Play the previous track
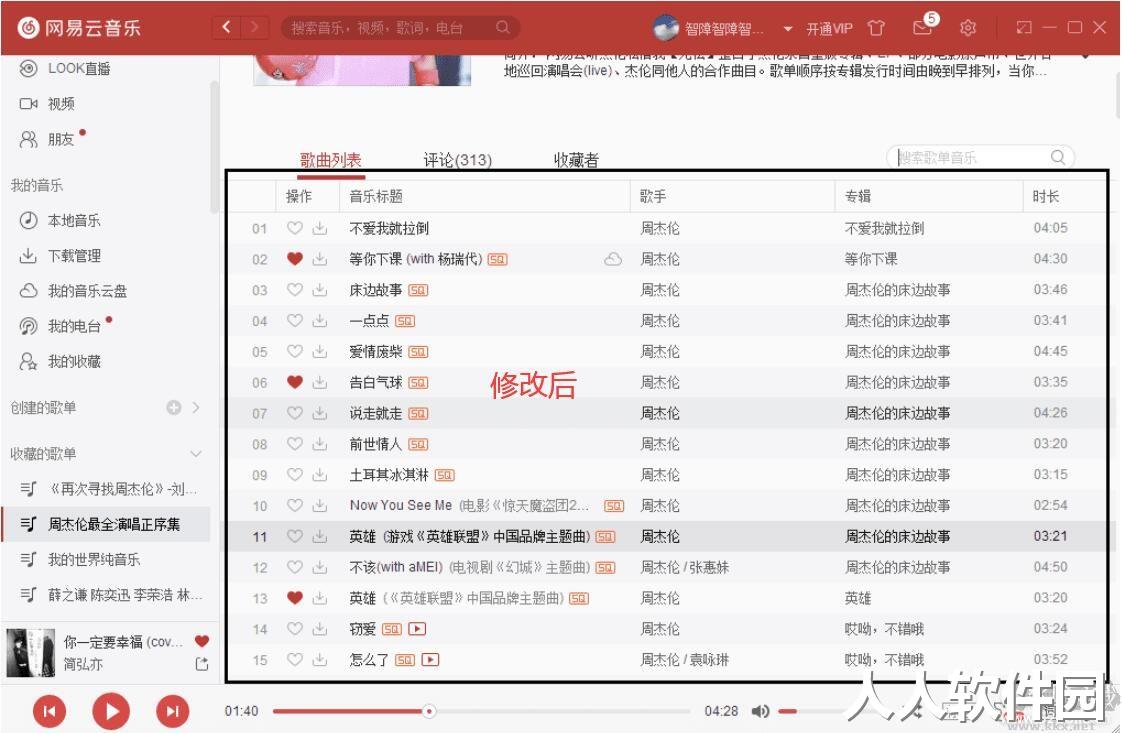Screen dimensions: 1122x733 [49, 711]
